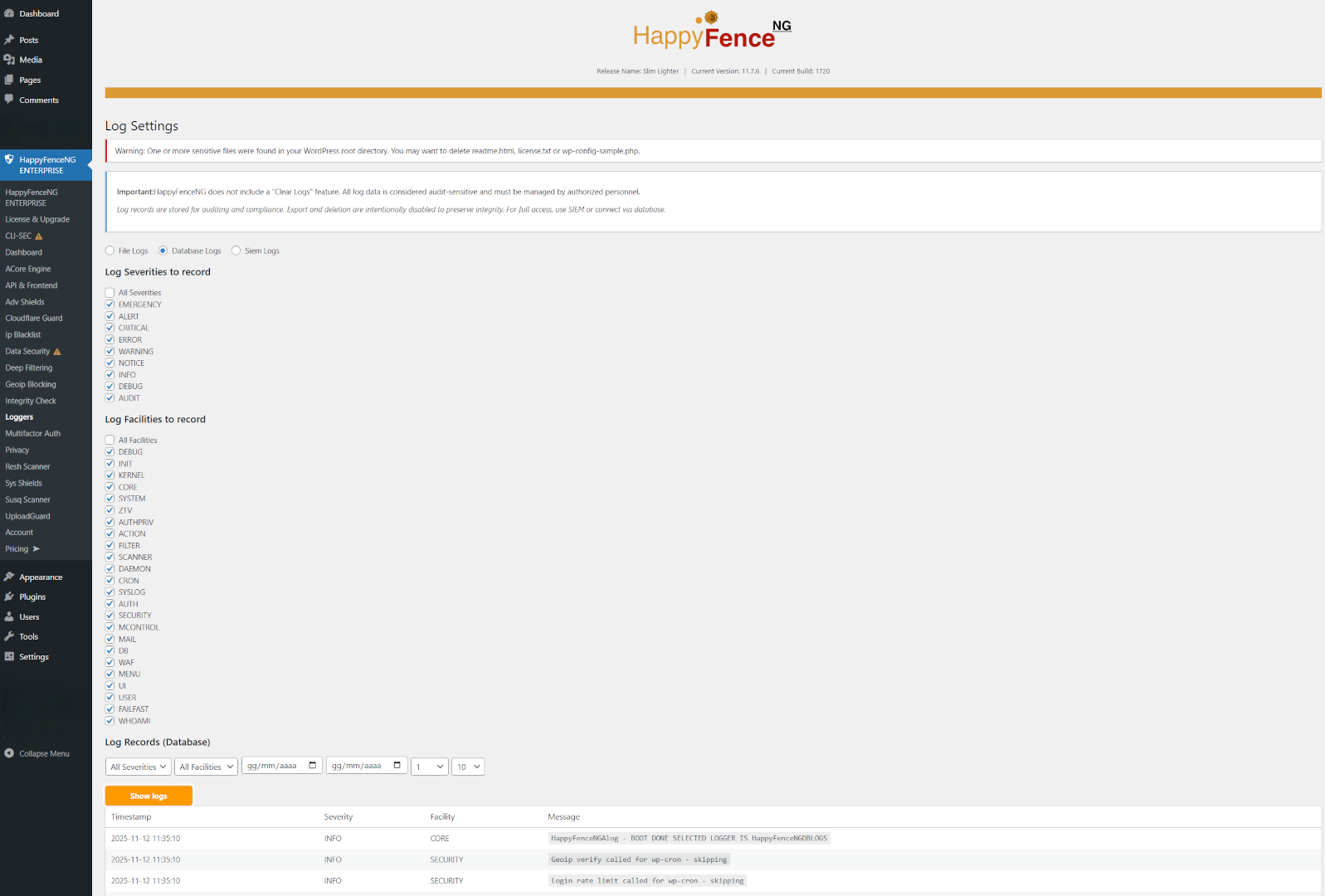Open Sys Shields submenu link
Image resolution: width=1325 pixels, height=896 pixels.
coord(24,483)
